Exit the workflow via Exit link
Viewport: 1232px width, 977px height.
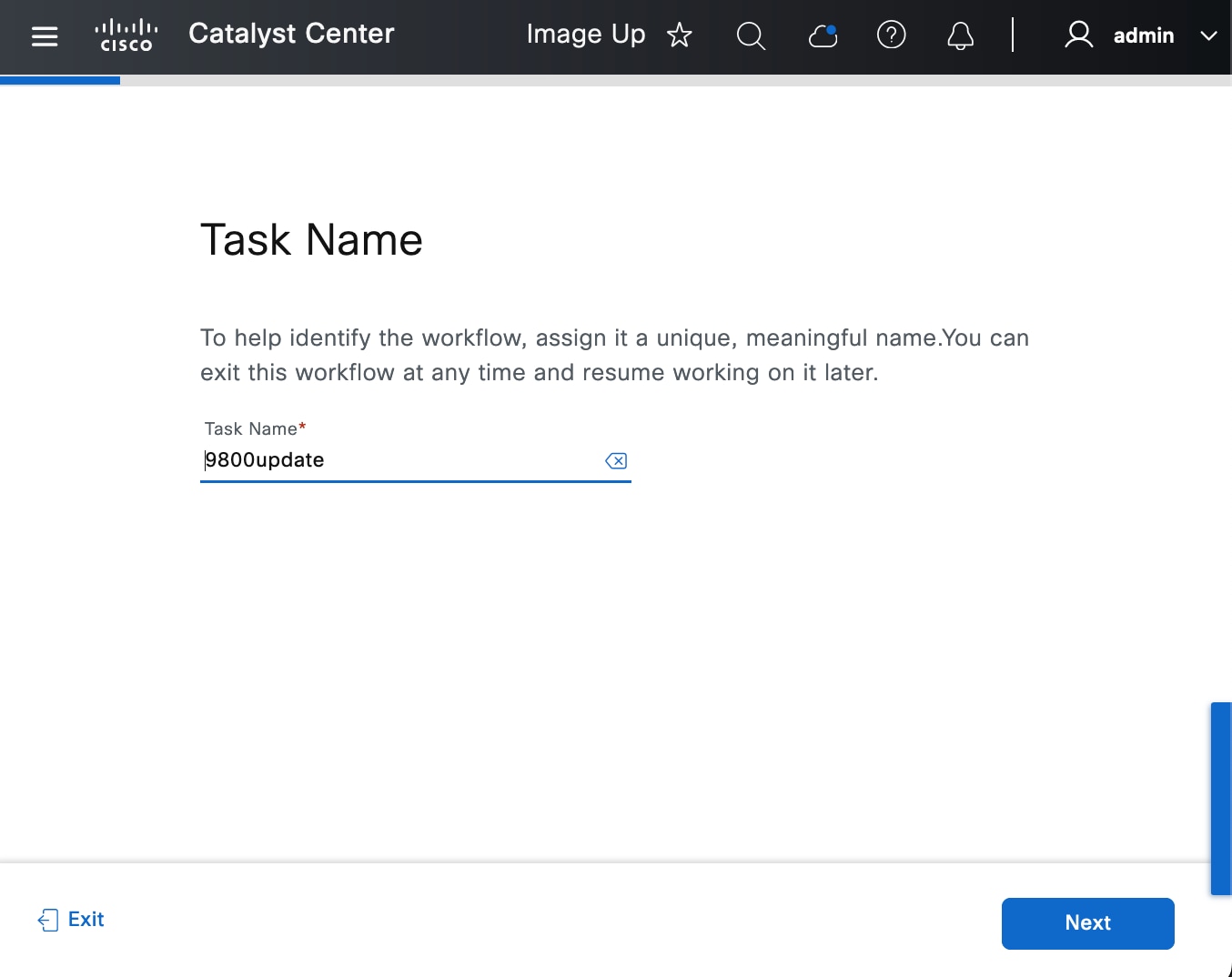coord(86,920)
